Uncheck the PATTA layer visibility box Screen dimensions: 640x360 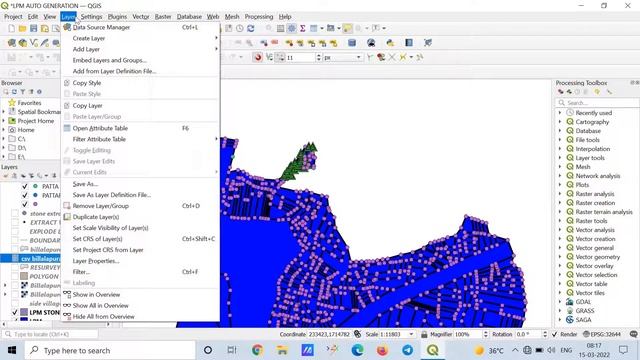pos(24,186)
